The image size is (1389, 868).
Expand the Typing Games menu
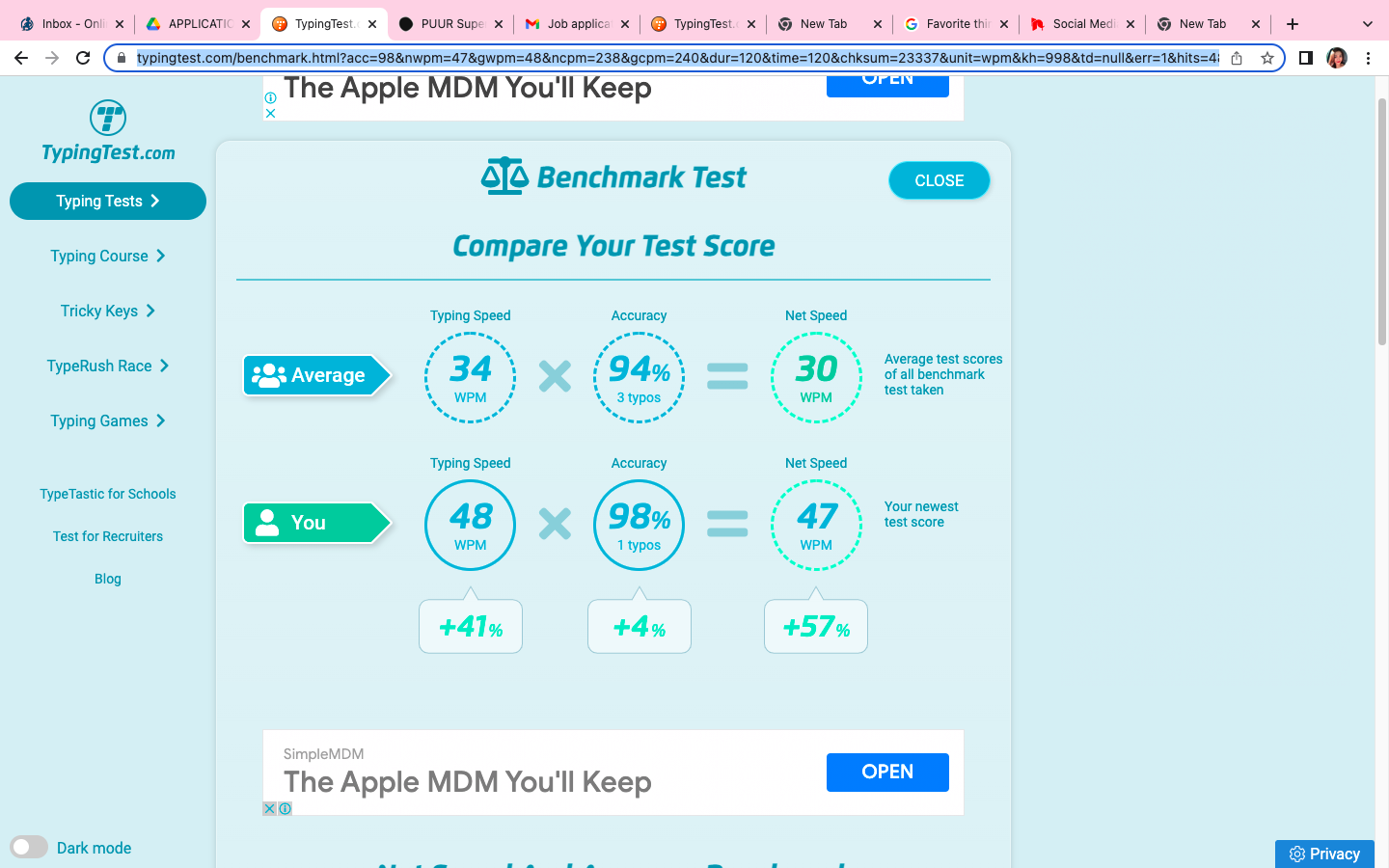pos(107,420)
